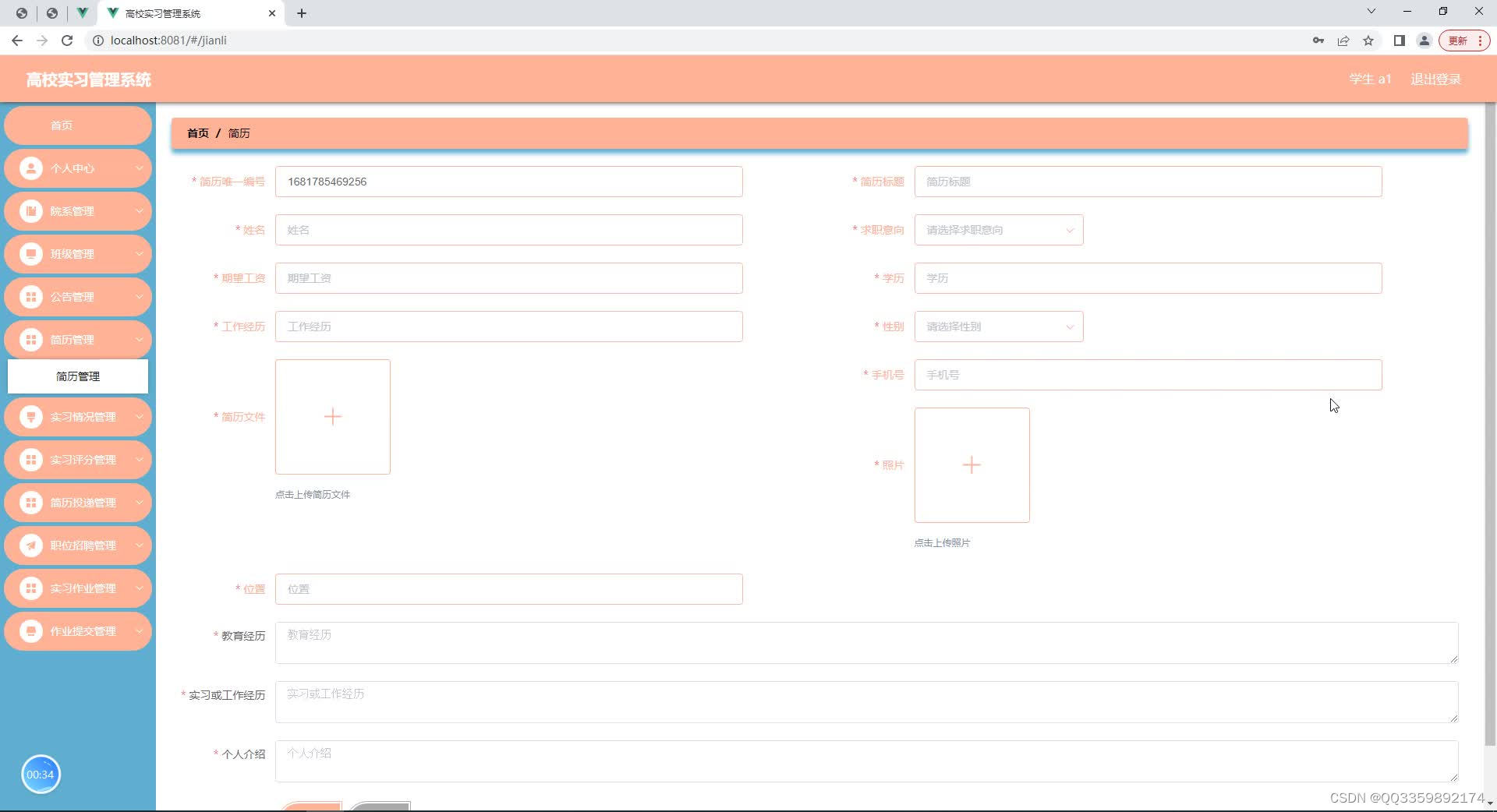This screenshot has width=1497, height=812.
Task: Click the 简历管理 parent menu icon
Action: pyautogui.click(x=31, y=340)
